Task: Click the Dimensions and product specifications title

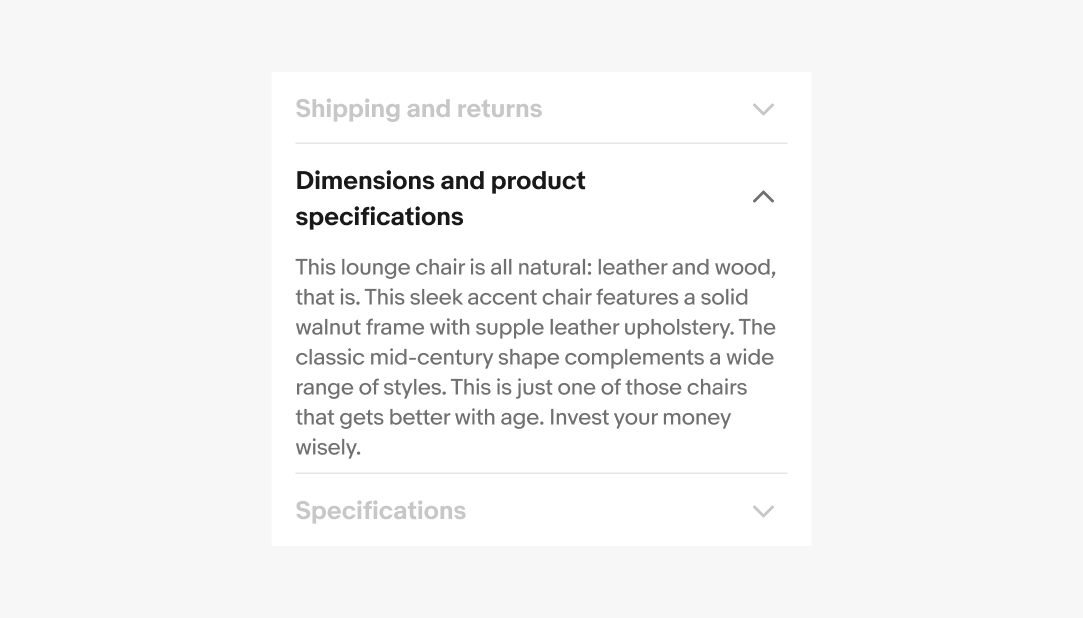Action: coord(440,198)
